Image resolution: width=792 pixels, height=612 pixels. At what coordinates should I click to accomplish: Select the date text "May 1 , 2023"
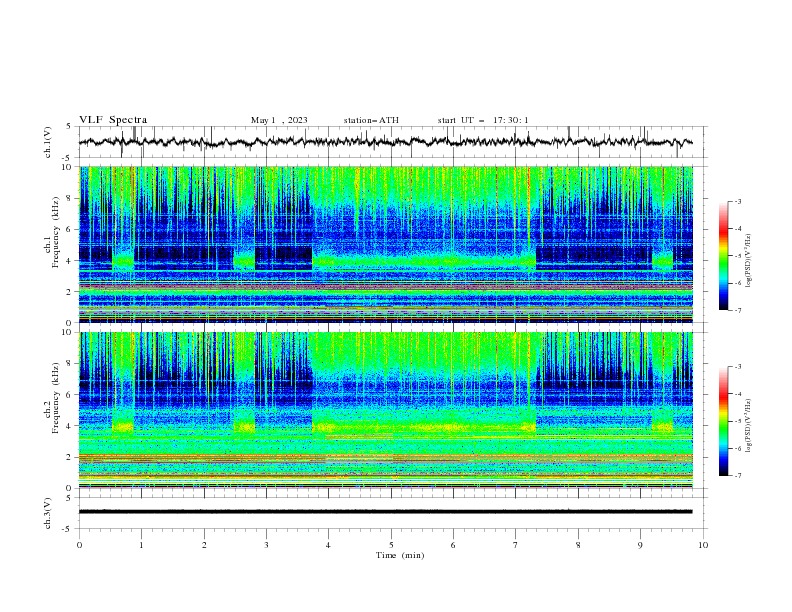click(x=279, y=120)
